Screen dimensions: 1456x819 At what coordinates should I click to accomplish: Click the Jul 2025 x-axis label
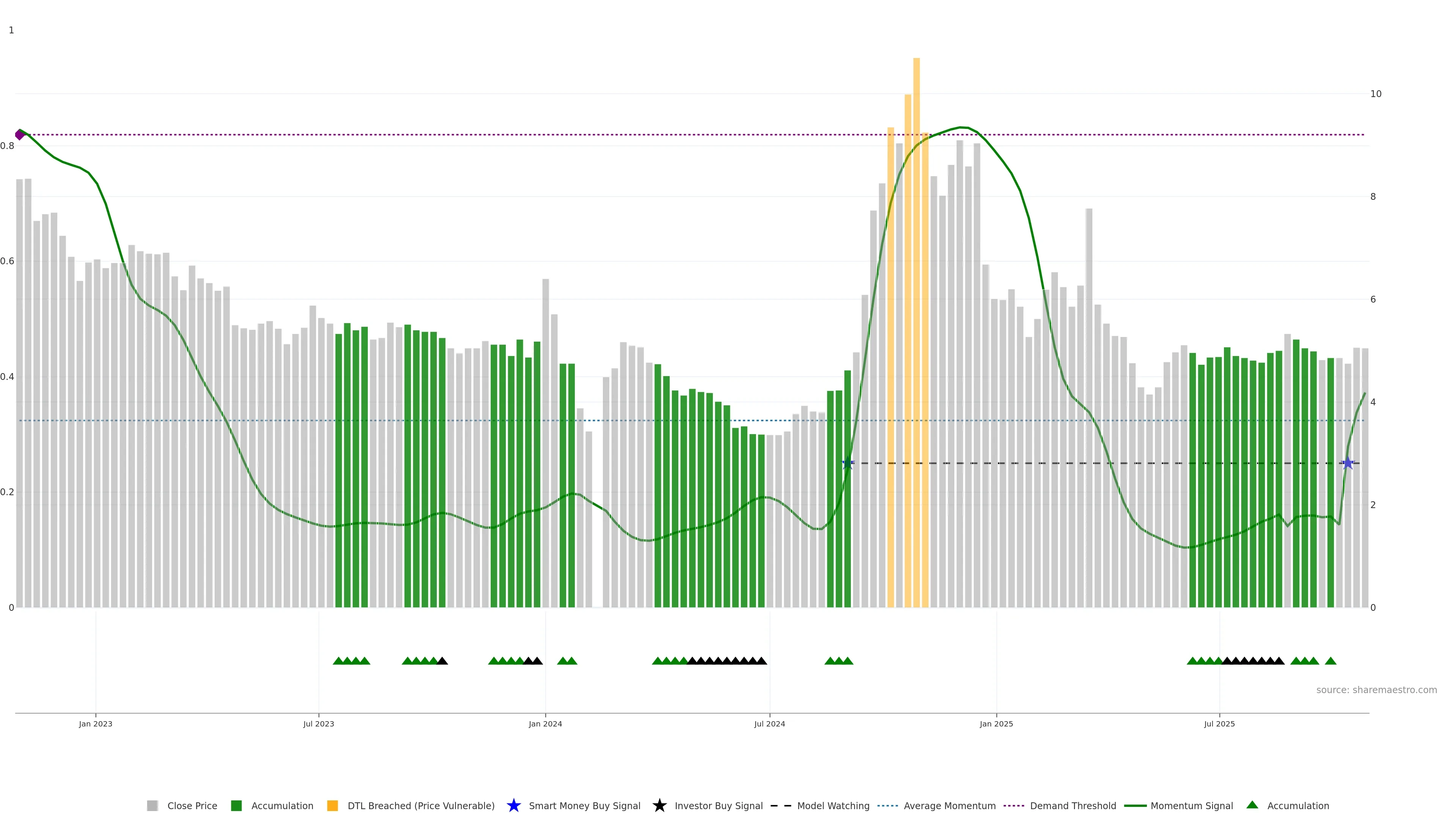point(1219,723)
